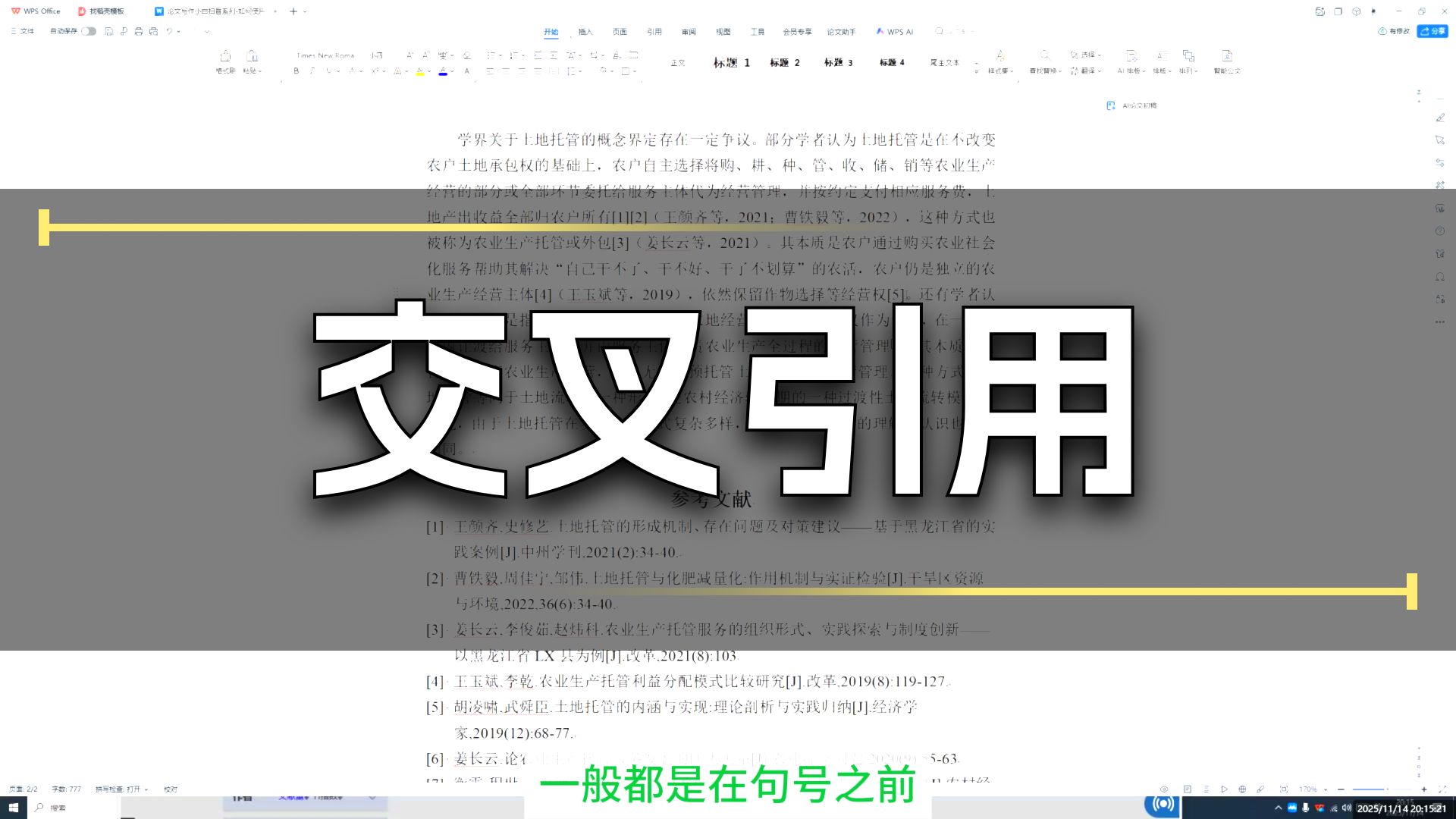1456x819 pixels.
Task: Open the Times New Roman font dropdown
Action: [x=325, y=55]
